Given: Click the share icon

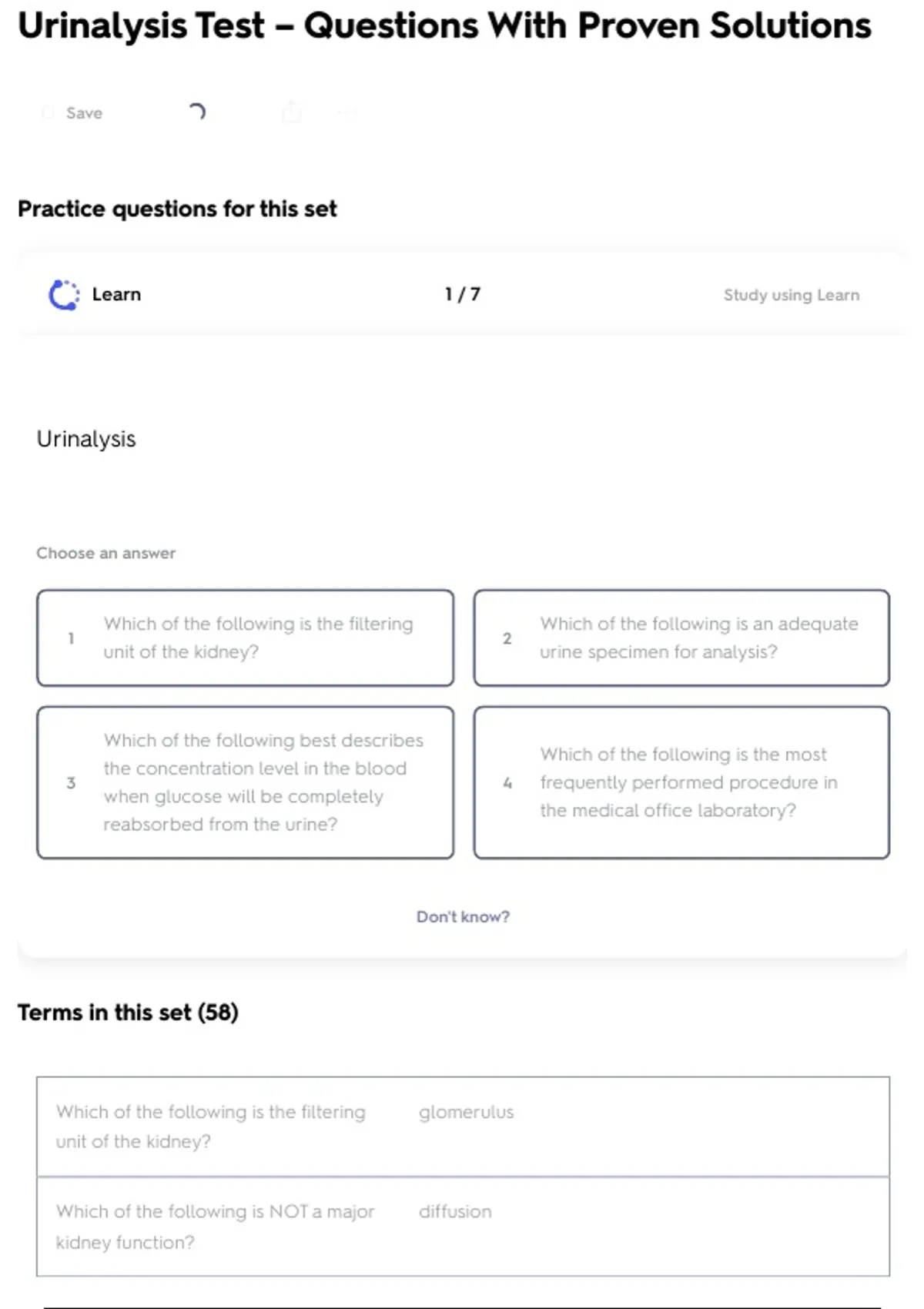Looking at the screenshot, I should (292, 112).
